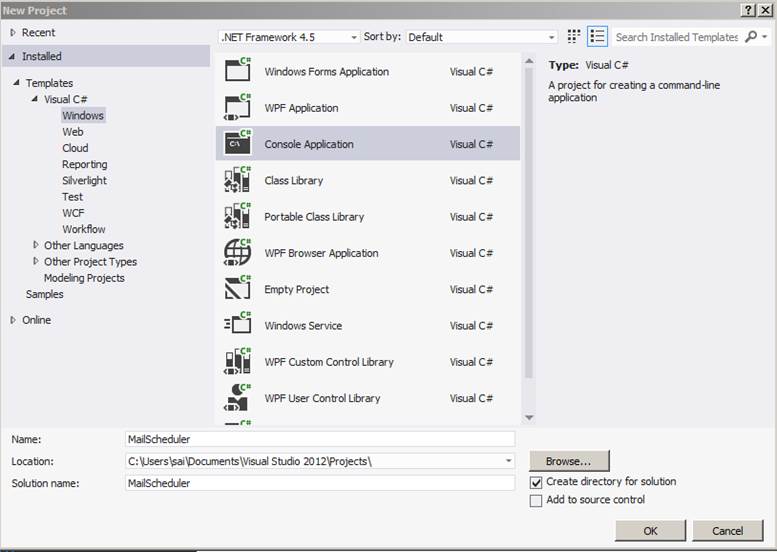The image size is (777, 552).
Task: Click the Console Application template icon
Action: click(x=238, y=143)
